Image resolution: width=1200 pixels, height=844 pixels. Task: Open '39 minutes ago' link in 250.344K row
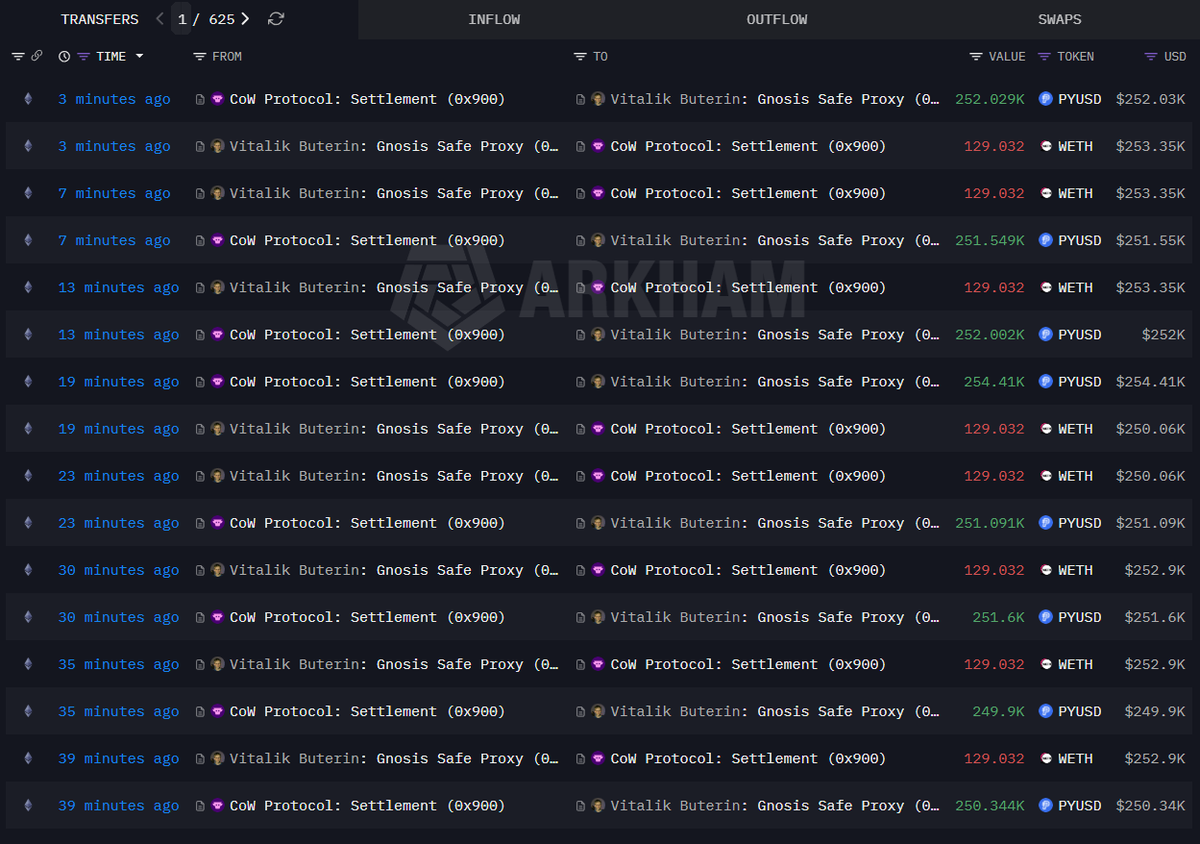[119, 806]
